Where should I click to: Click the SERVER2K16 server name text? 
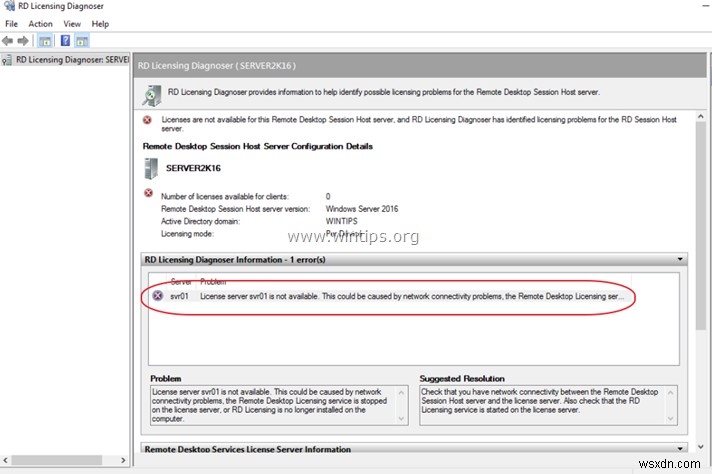193,168
